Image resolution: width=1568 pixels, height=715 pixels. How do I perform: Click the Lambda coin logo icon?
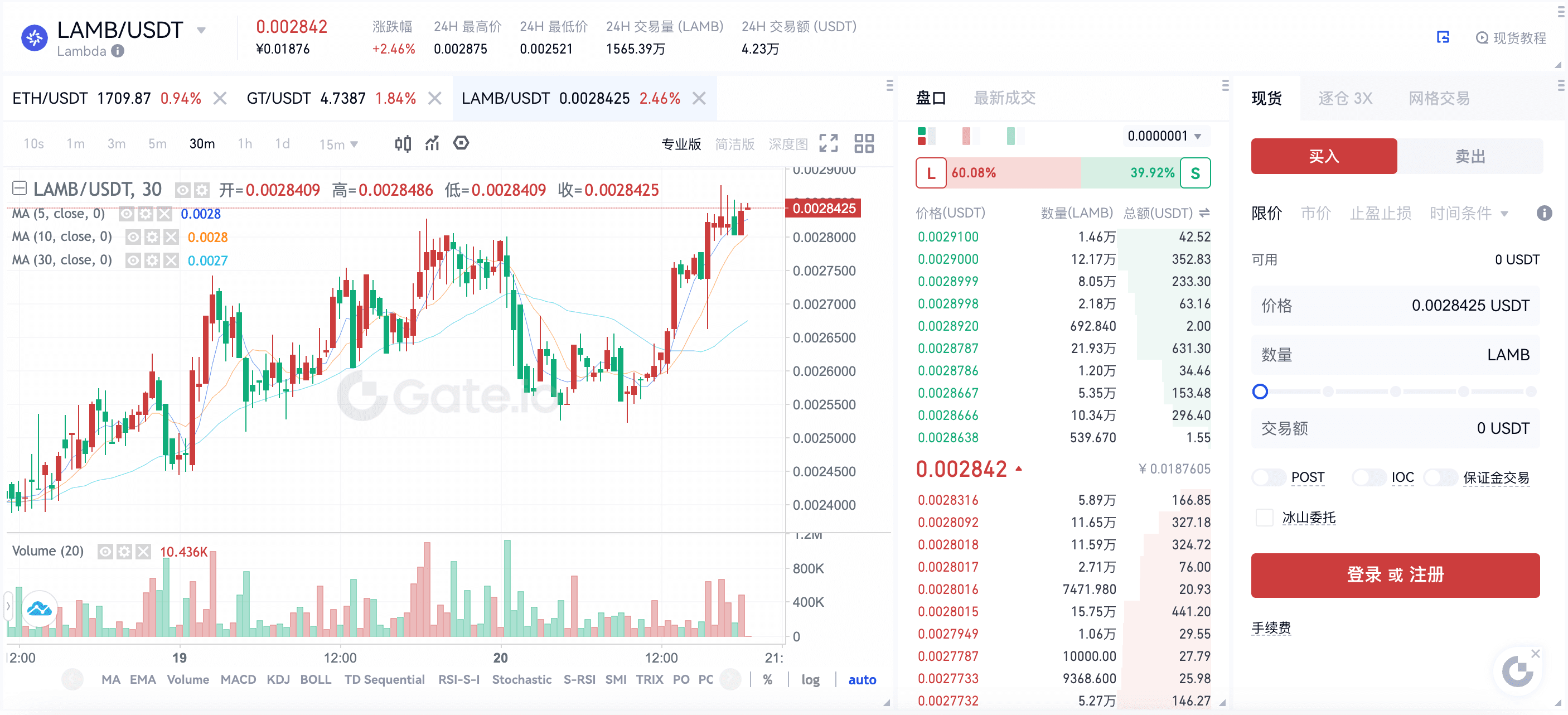pos(34,38)
